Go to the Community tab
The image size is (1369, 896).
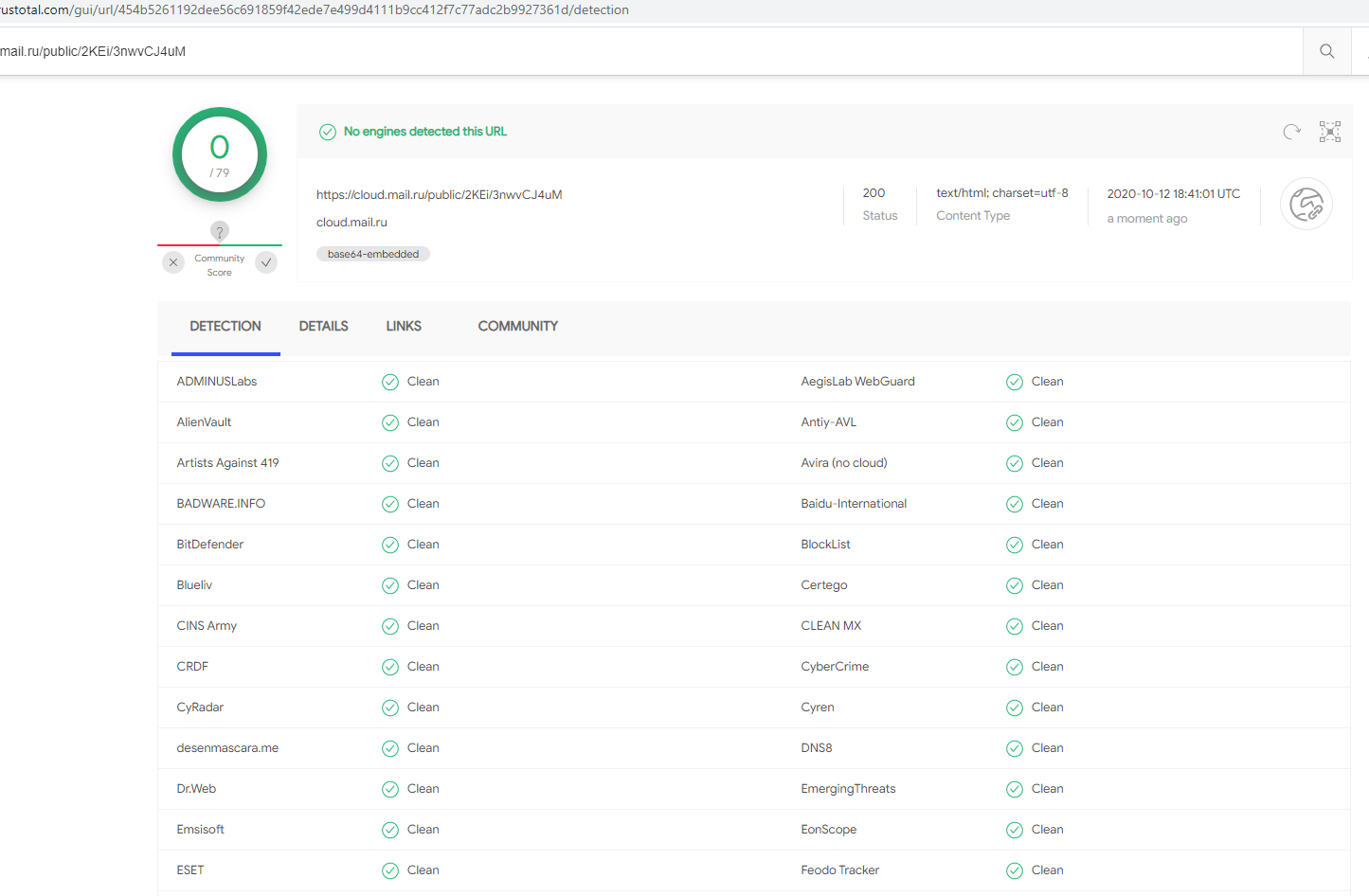pos(517,326)
